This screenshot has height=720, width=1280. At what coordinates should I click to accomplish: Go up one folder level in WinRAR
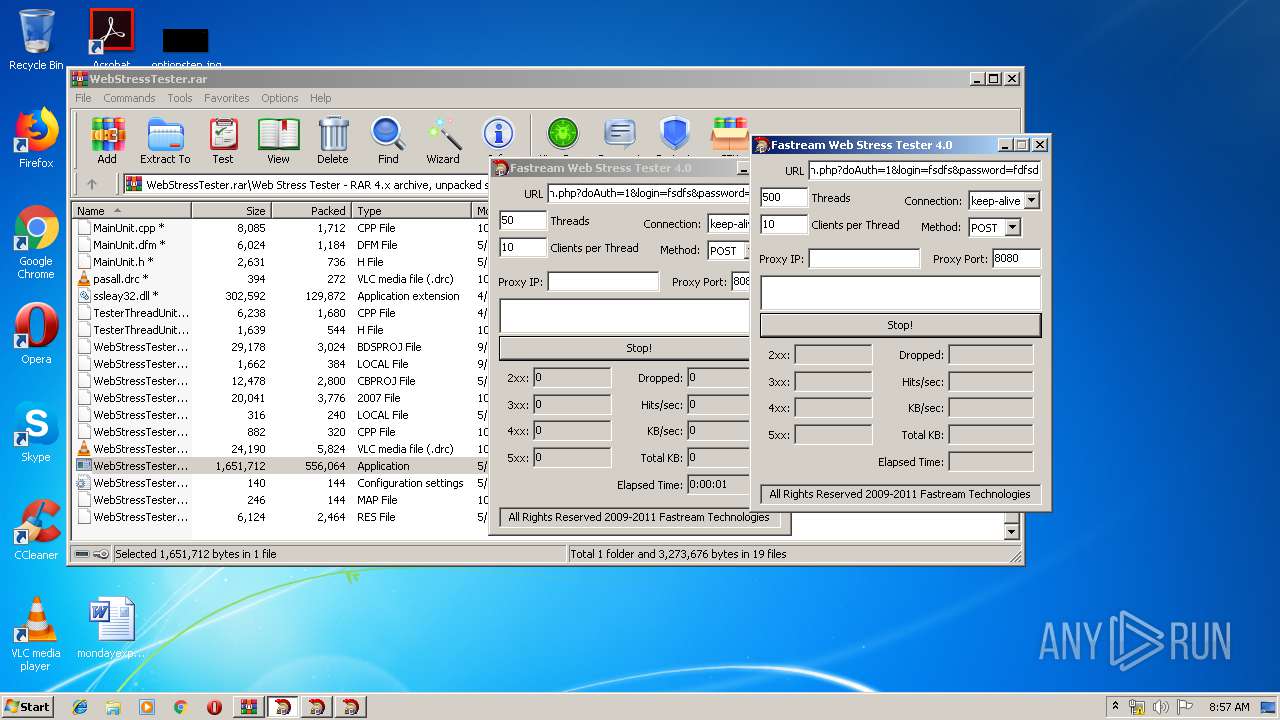tap(92, 184)
